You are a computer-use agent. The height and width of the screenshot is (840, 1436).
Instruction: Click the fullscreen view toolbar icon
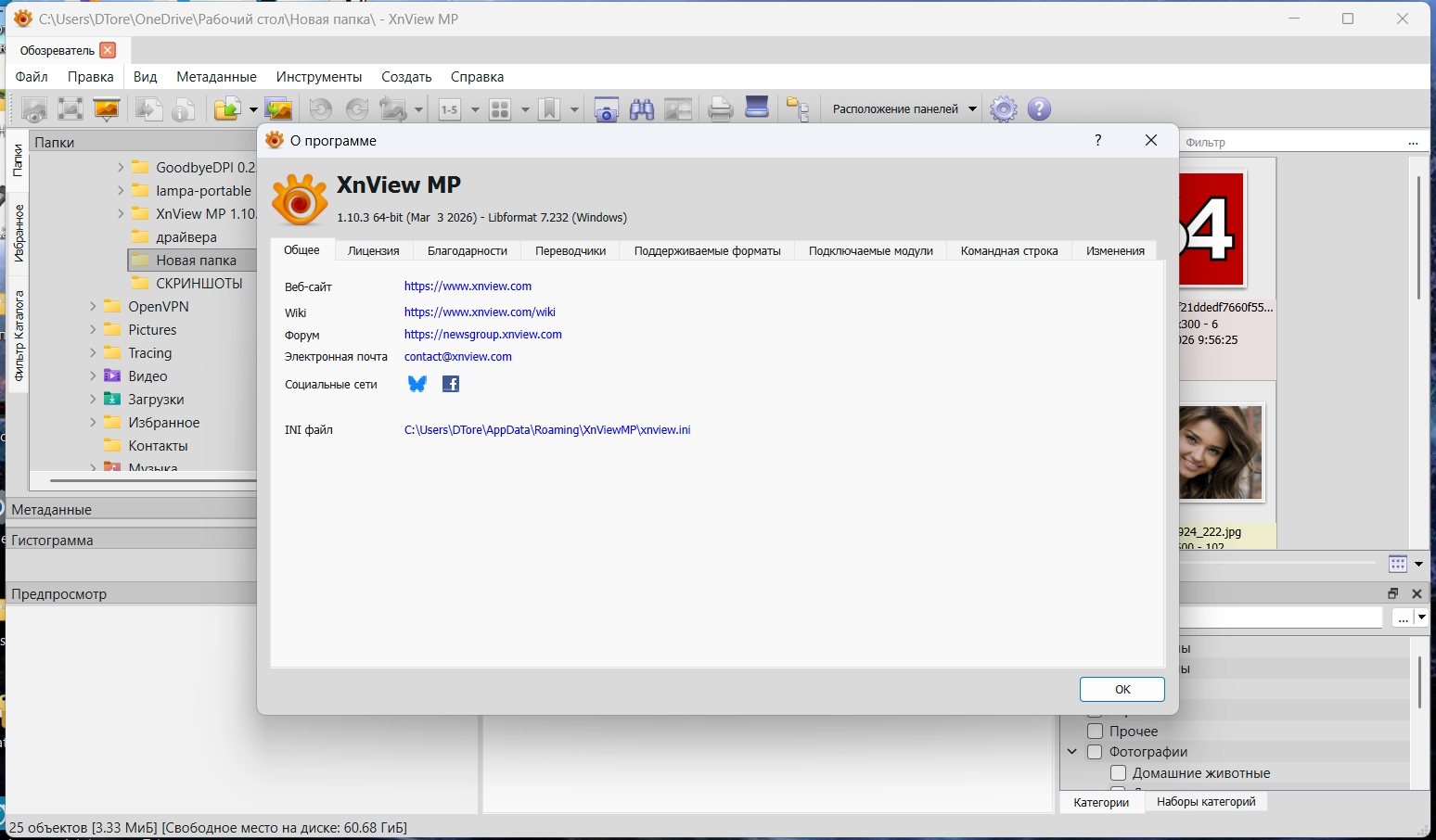click(71, 109)
